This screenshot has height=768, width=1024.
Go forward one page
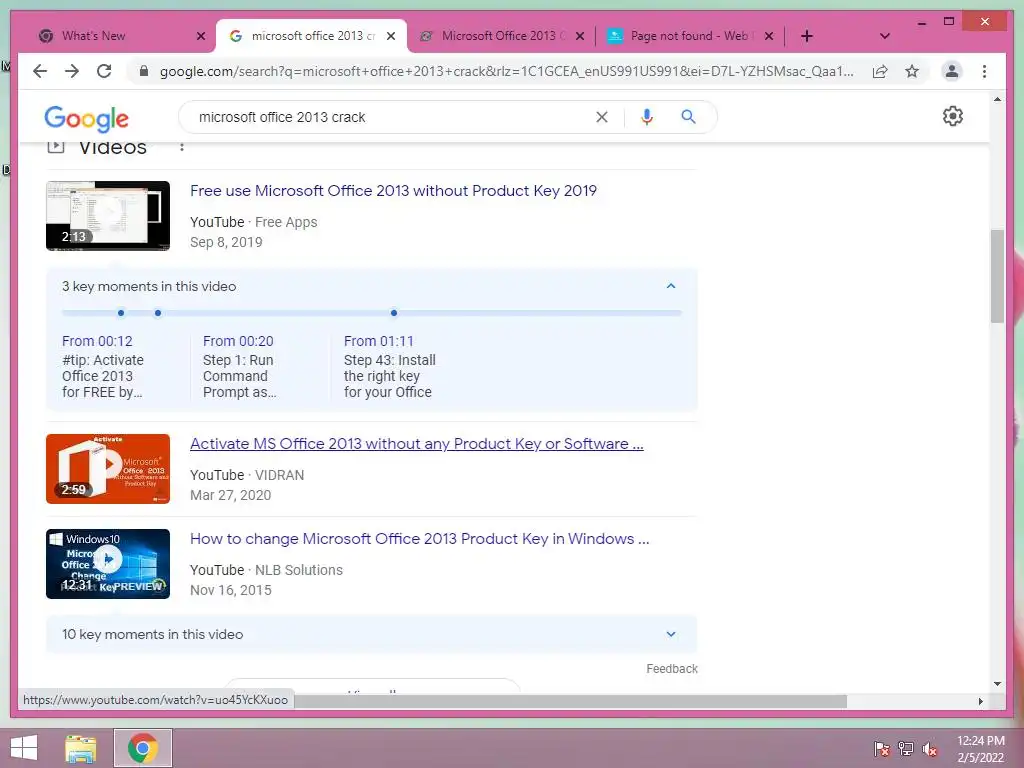click(x=72, y=71)
